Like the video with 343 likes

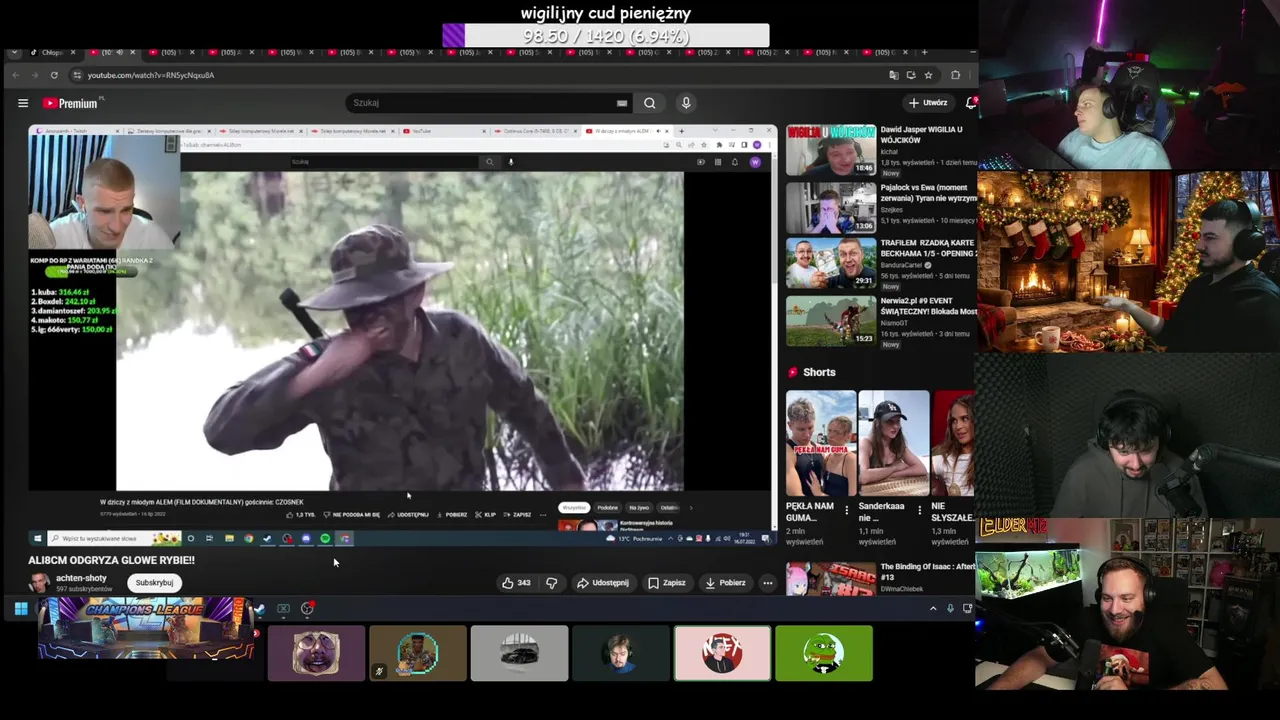[516, 583]
